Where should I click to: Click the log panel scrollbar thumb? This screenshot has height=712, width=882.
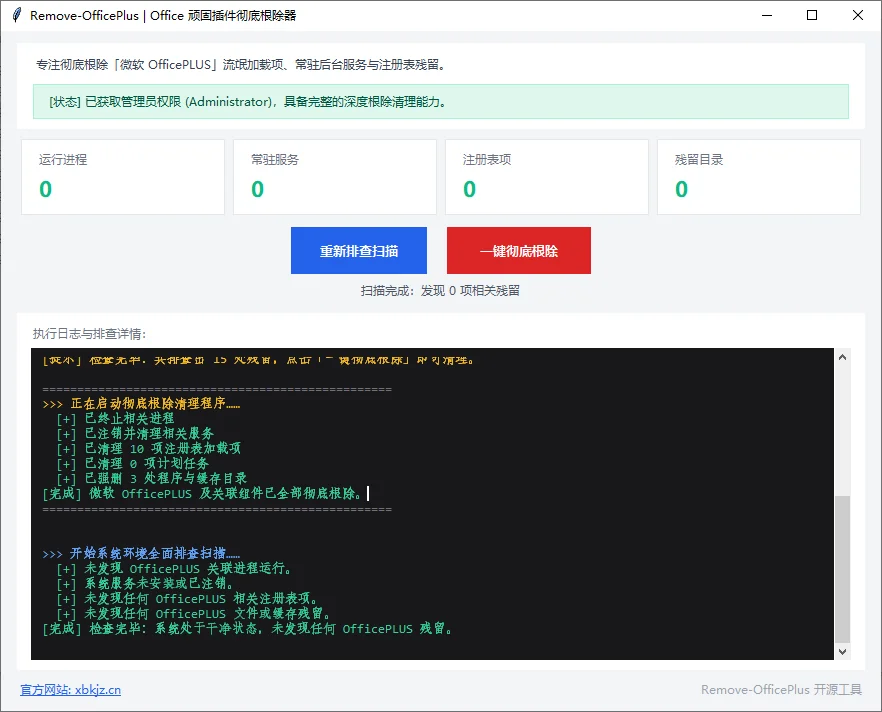842,569
